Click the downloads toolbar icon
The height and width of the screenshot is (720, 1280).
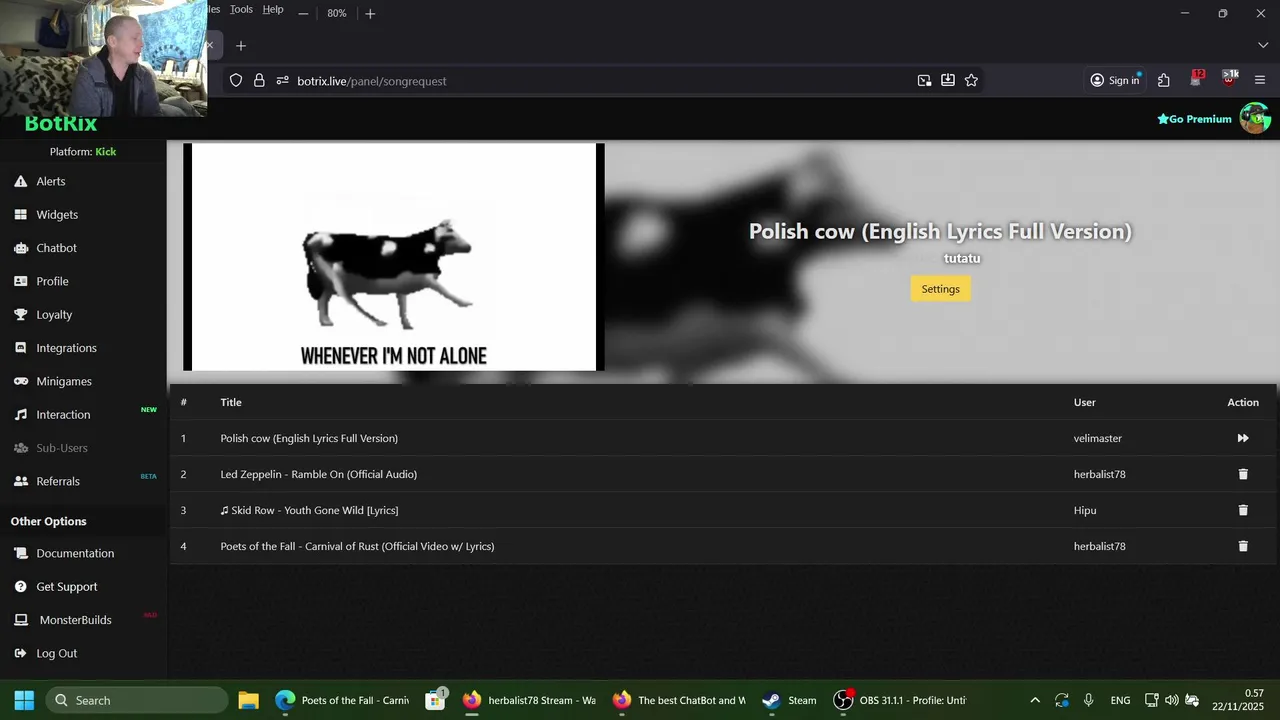(x=948, y=81)
